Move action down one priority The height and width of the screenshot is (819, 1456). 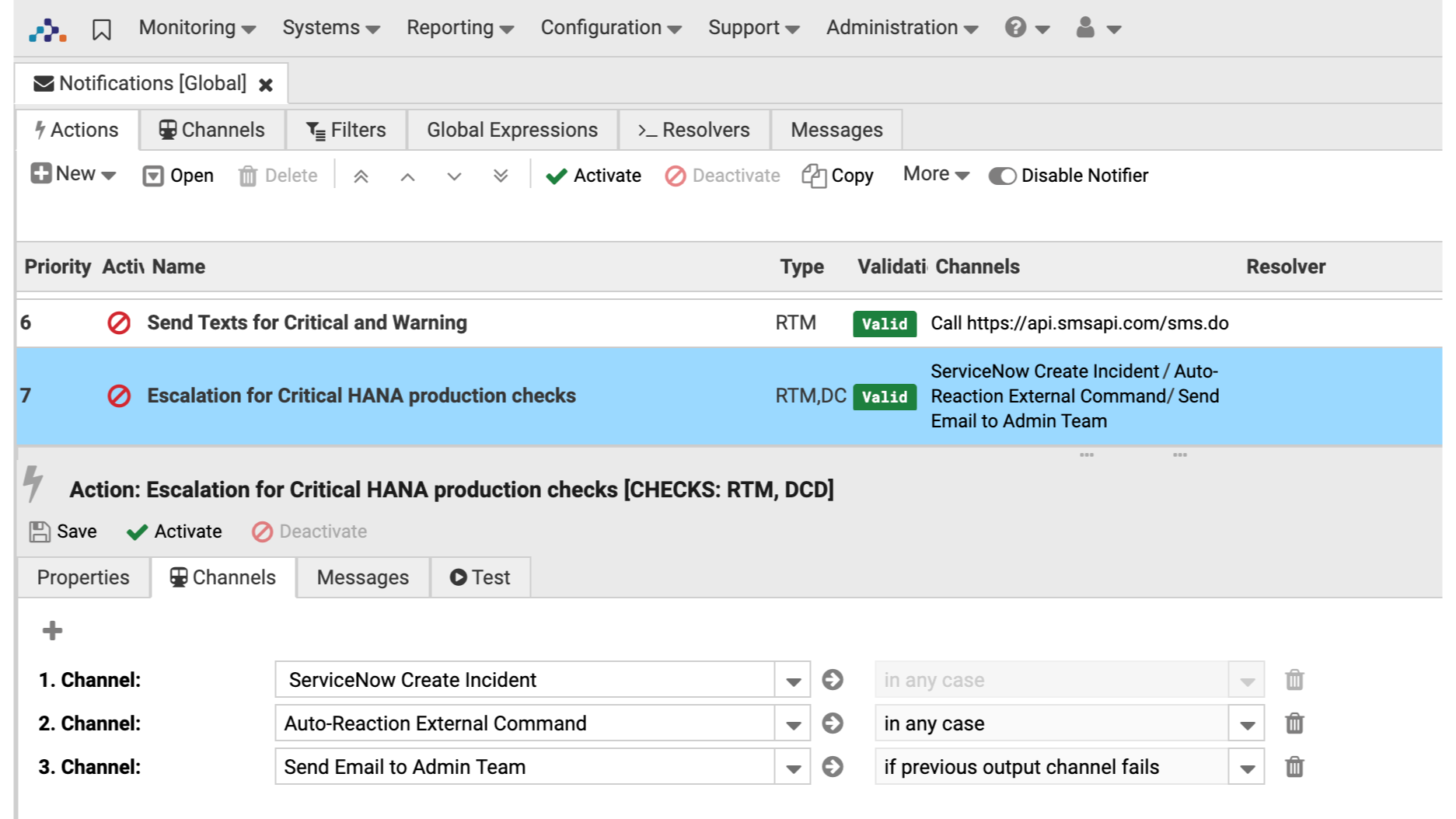454,176
